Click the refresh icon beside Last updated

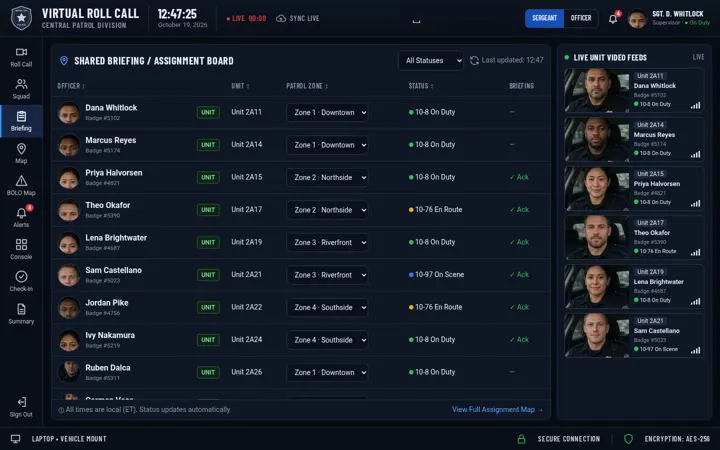pyautogui.click(x=474, y=60)
